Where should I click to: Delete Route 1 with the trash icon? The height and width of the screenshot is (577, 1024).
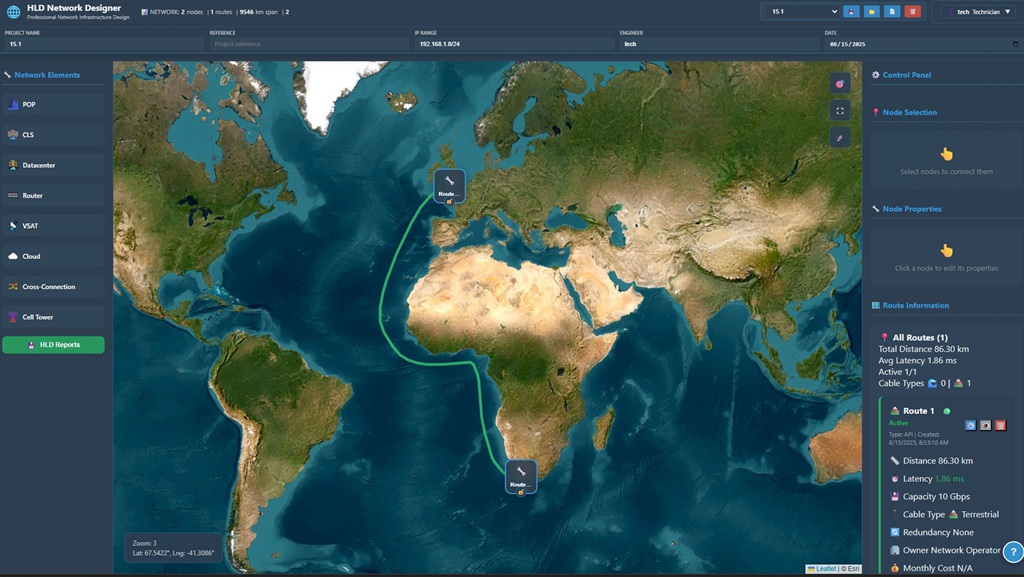pos(999,425)
